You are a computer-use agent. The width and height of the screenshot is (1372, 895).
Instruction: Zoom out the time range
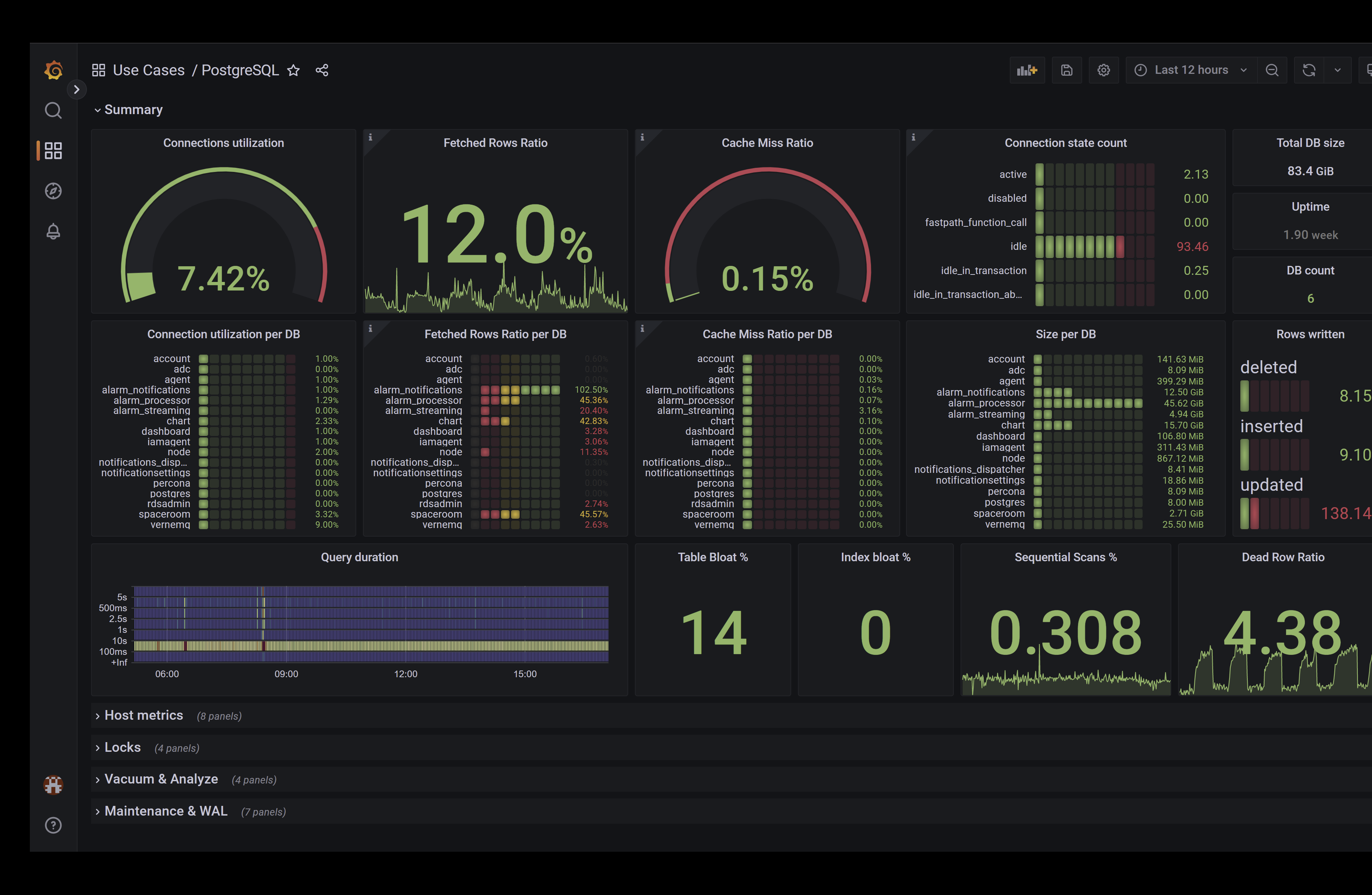click(x=1272, y=70)
